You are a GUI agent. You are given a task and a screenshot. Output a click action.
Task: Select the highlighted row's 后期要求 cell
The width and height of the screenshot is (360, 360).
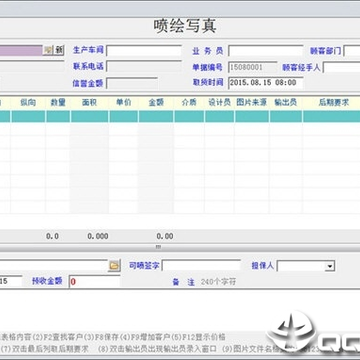pos(331,117)
